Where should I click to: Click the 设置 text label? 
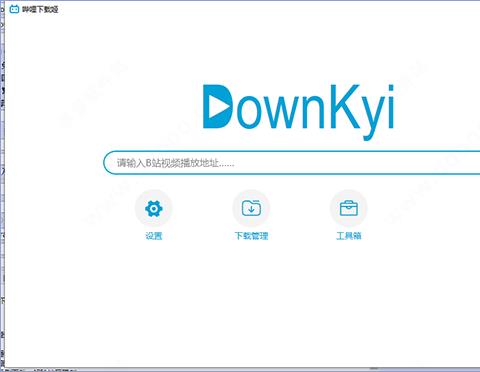pyautogui.click(x=154, y=236)
